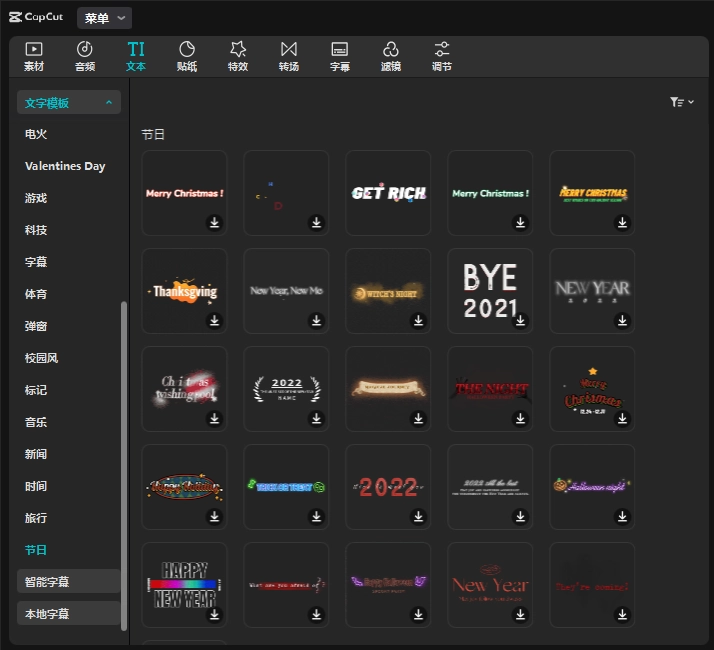
Task: Select the GET RICH template thumbnail
Action: coord(388,193)
